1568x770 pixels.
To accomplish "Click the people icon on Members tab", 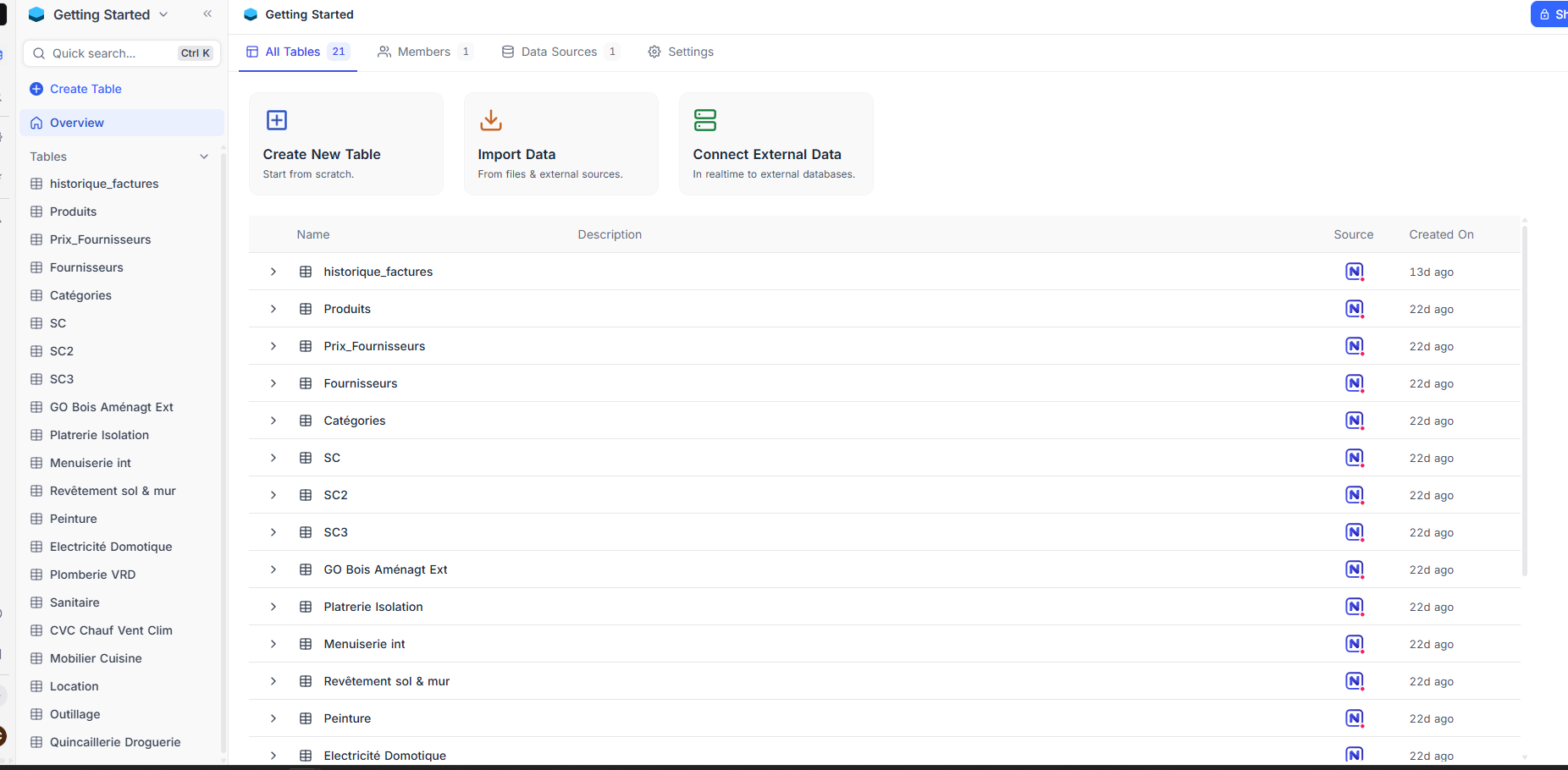I will (x=384, y=52).
